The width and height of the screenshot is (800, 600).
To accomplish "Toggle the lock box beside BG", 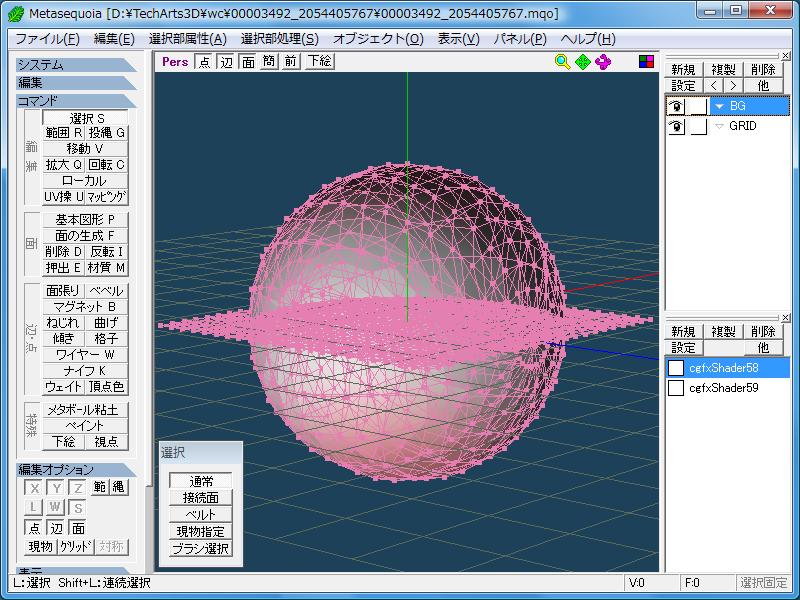I will click(698, 106).
